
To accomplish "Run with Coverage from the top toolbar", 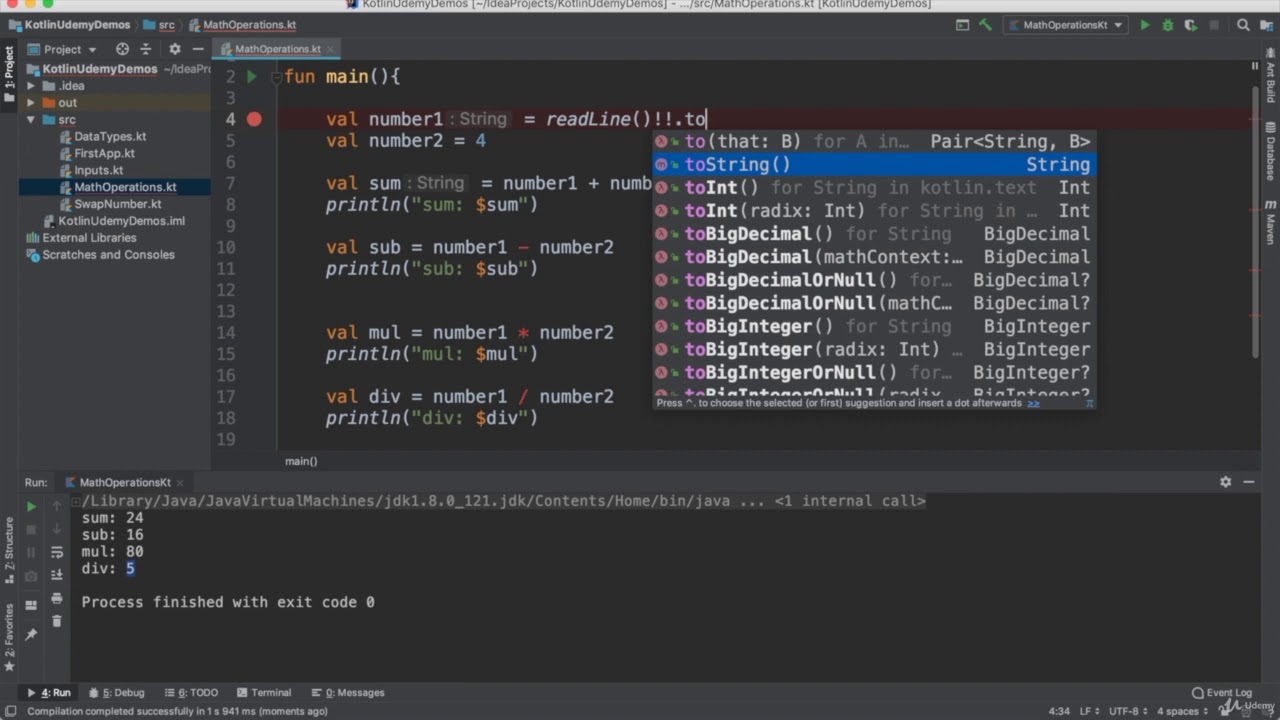I will pyautogui.click(x=1189, y=25).
